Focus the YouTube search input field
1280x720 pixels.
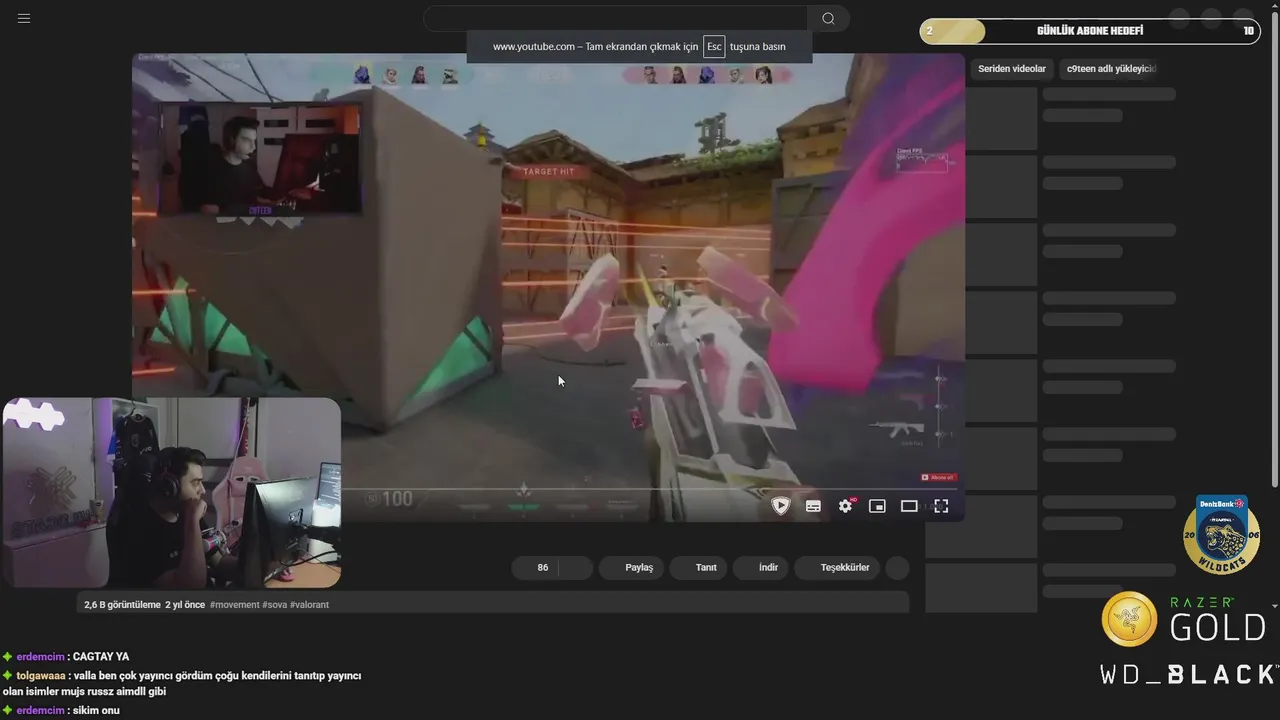coord(615,18)
